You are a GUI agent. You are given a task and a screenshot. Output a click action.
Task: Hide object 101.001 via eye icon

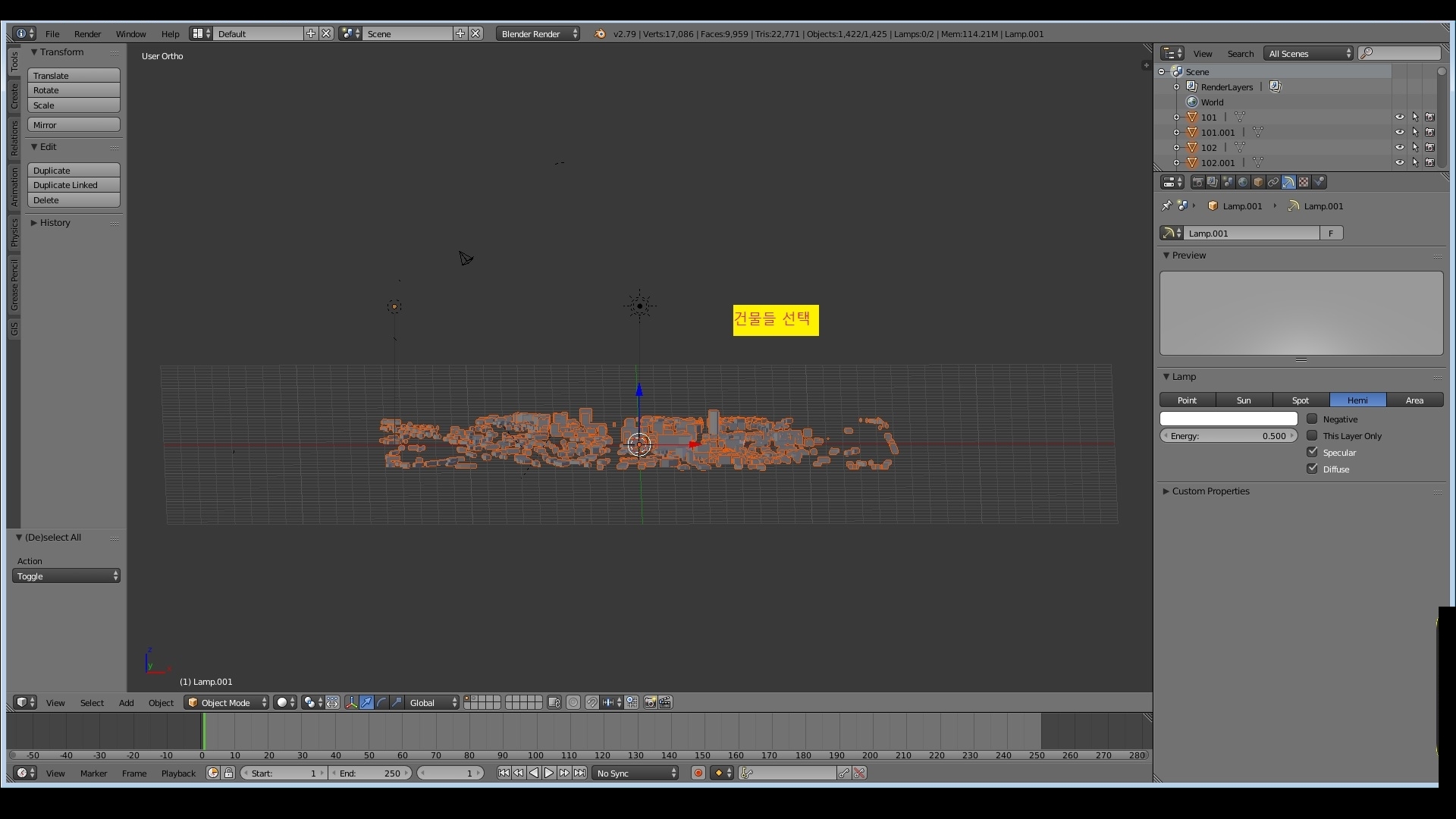(1400, 132)
